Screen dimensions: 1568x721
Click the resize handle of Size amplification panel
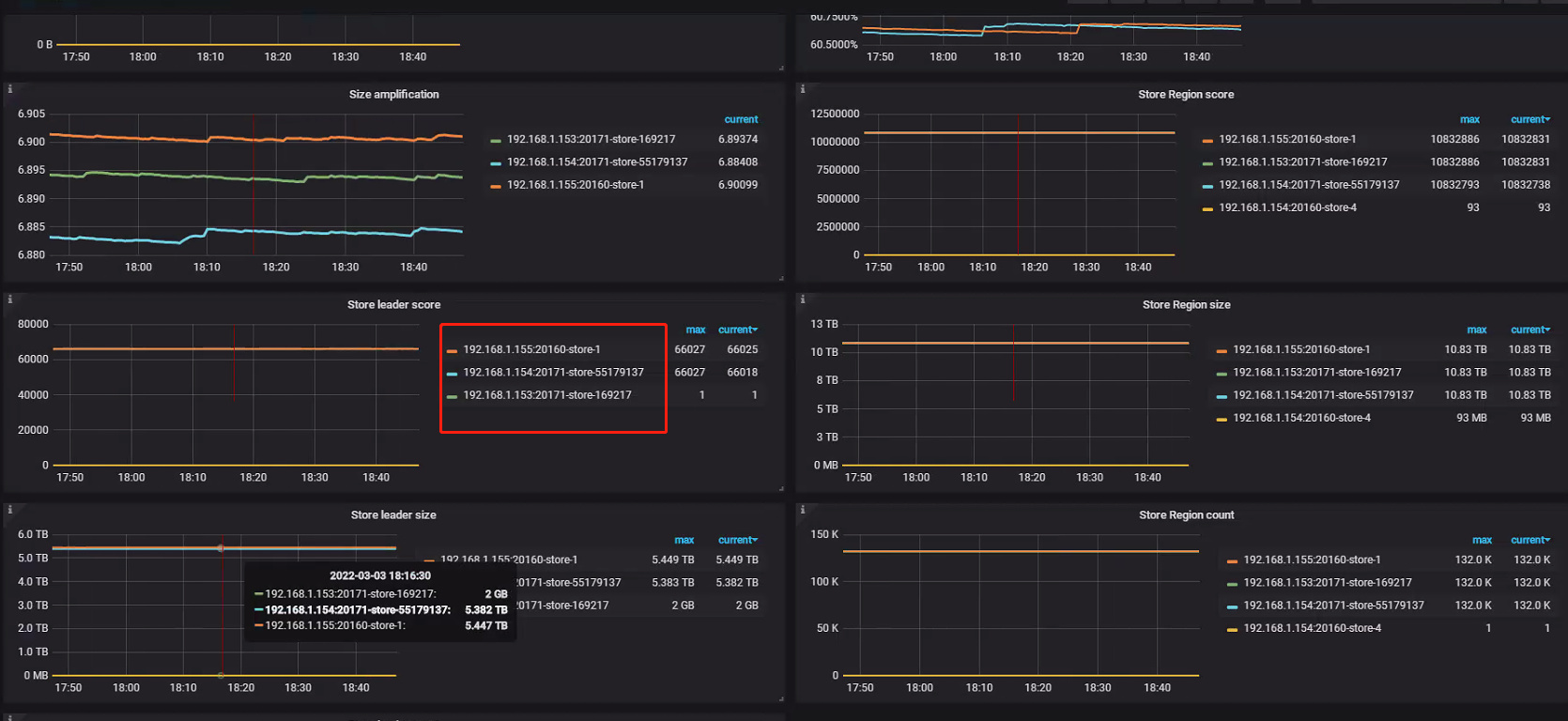click(780, 278)
